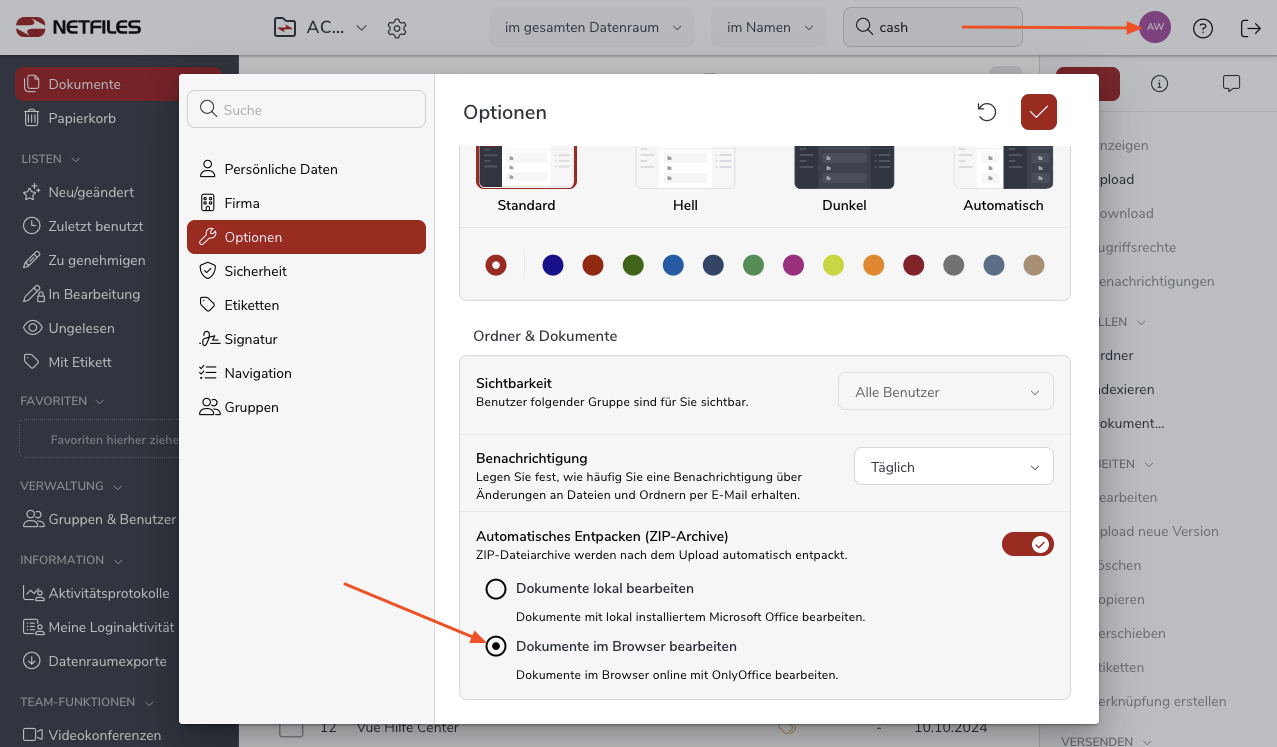Viewport: 1277px width, 747px height.
Task: Expand the im gesamten Datenraum dropdown
Action: coord(591,28)
